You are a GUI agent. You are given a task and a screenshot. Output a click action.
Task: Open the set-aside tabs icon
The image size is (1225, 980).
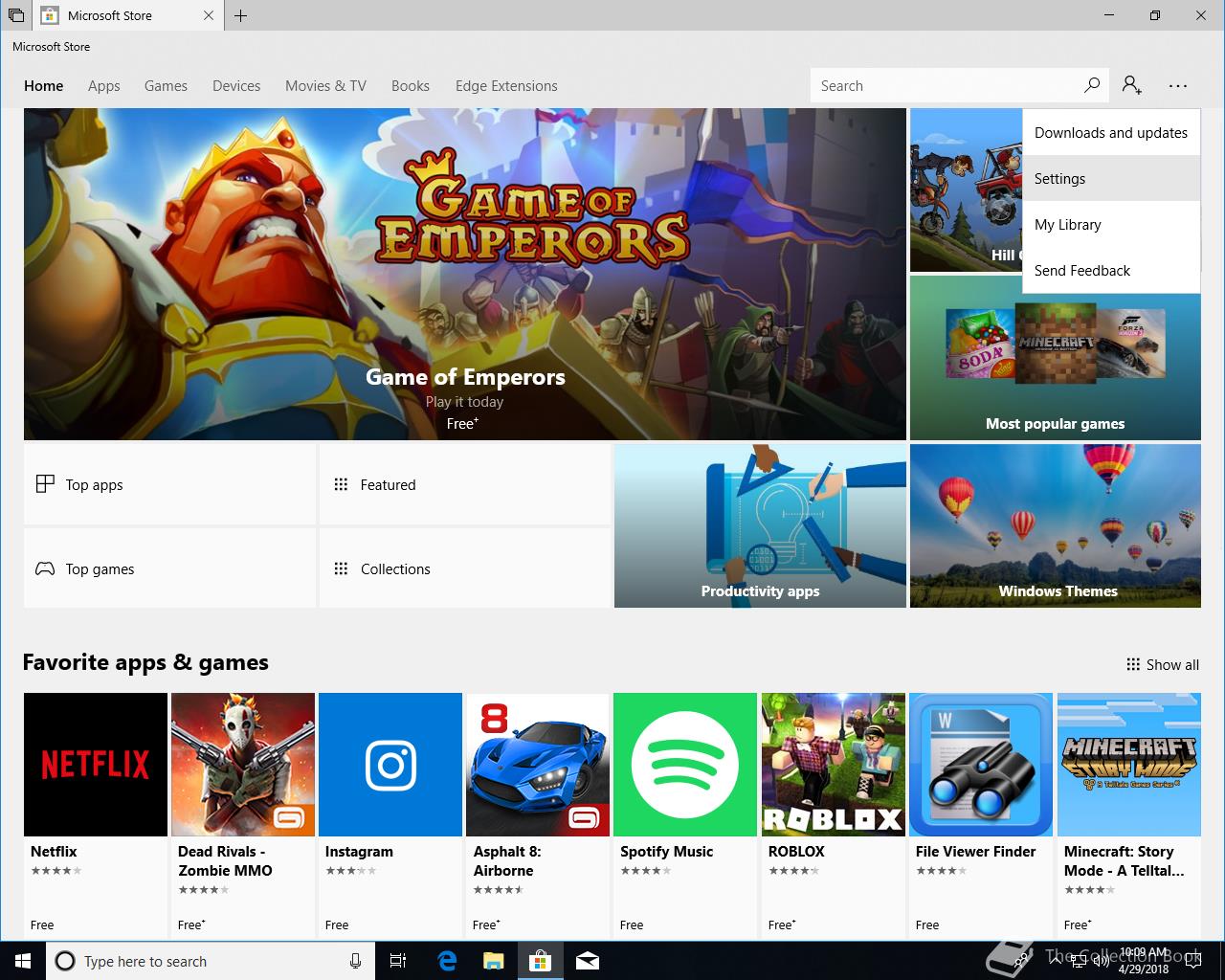[16, 15]
